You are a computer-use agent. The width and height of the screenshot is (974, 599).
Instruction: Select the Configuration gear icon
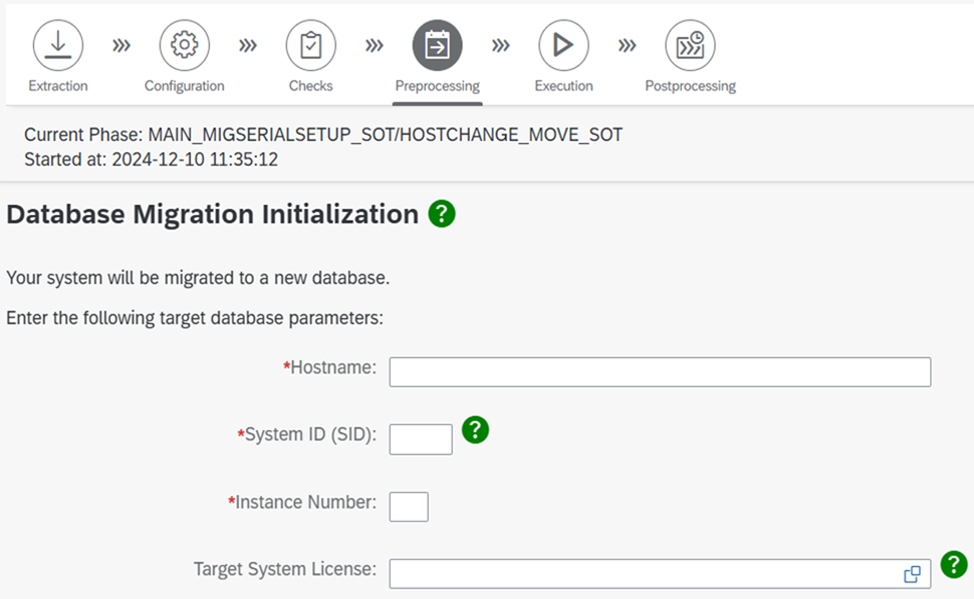(x=184, y=45)
